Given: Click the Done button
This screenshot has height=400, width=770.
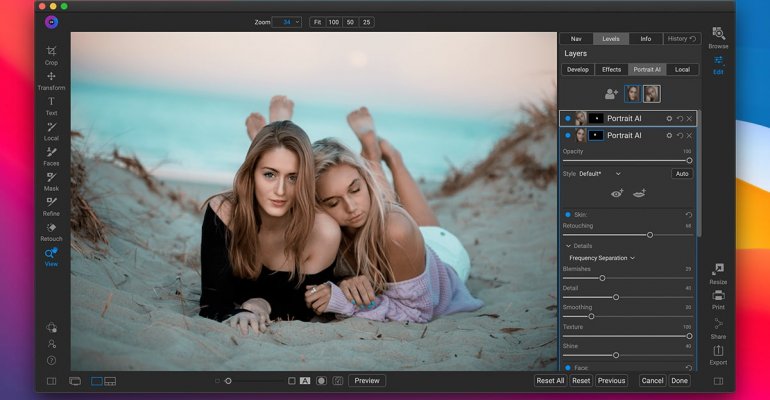Looking at the screenshot, I should 680,381.
